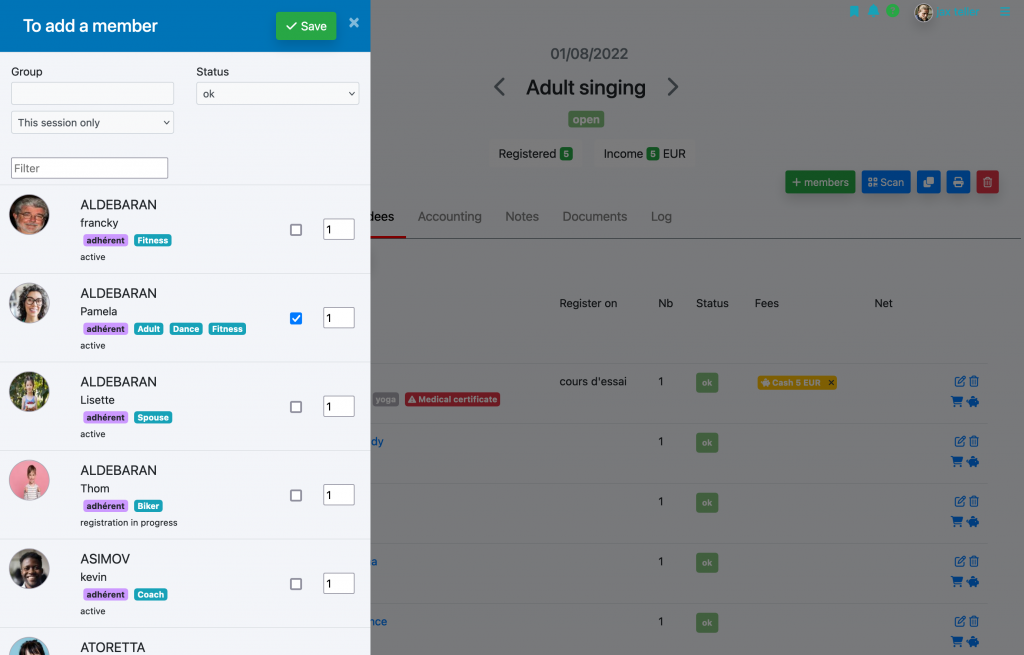Go to previous session with left chevron
Viewport: 1024px width, 655px height.
[500, 87]
